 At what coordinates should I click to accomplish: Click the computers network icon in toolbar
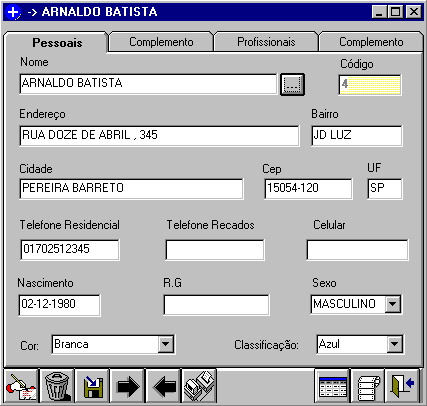coord(200,386)
